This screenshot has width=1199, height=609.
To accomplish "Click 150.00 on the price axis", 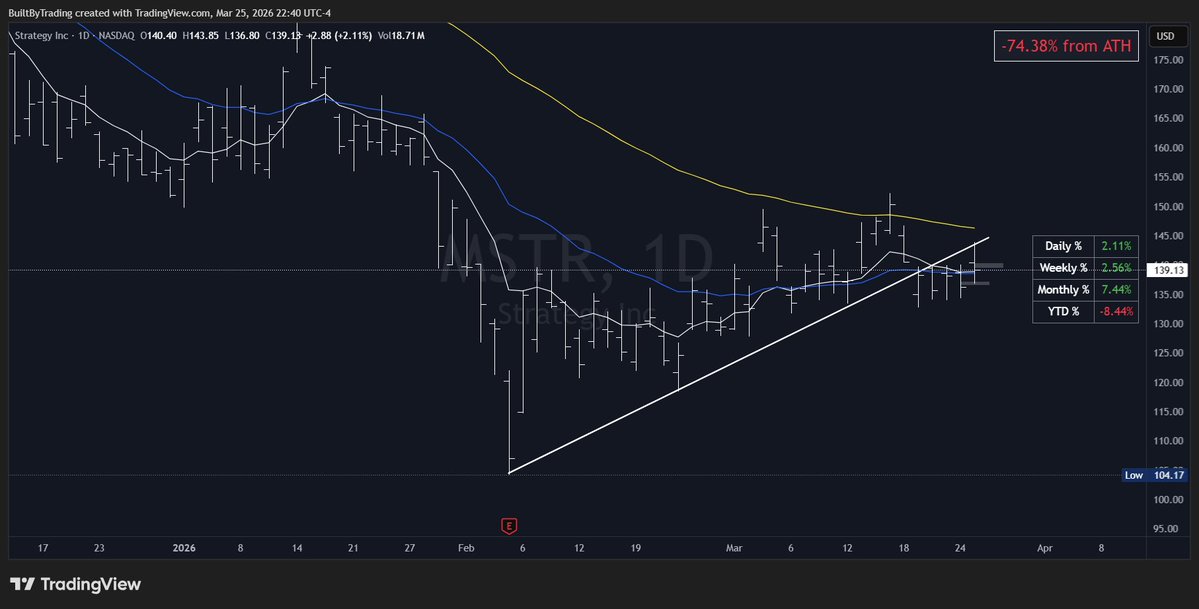I will click(1166, 207).
